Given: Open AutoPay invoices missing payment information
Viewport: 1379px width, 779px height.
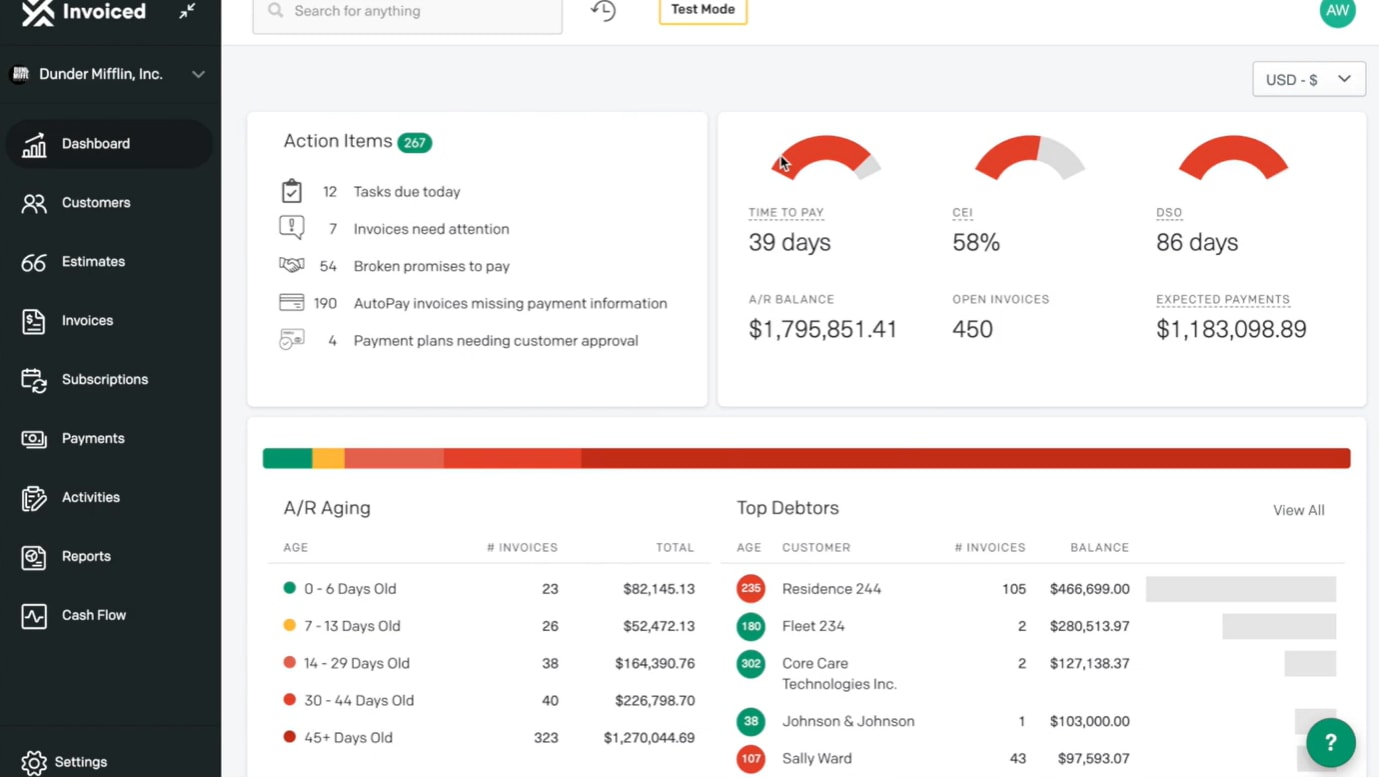Looking at the screenshot, I should (x=510, y=303).
